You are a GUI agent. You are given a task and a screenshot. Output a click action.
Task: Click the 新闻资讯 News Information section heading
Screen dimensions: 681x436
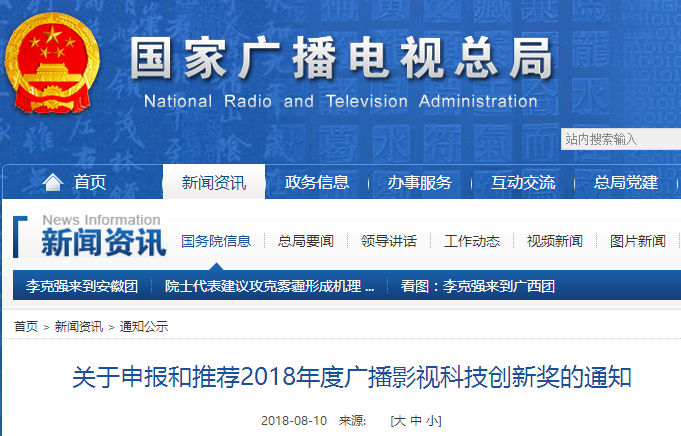point(103,235)
